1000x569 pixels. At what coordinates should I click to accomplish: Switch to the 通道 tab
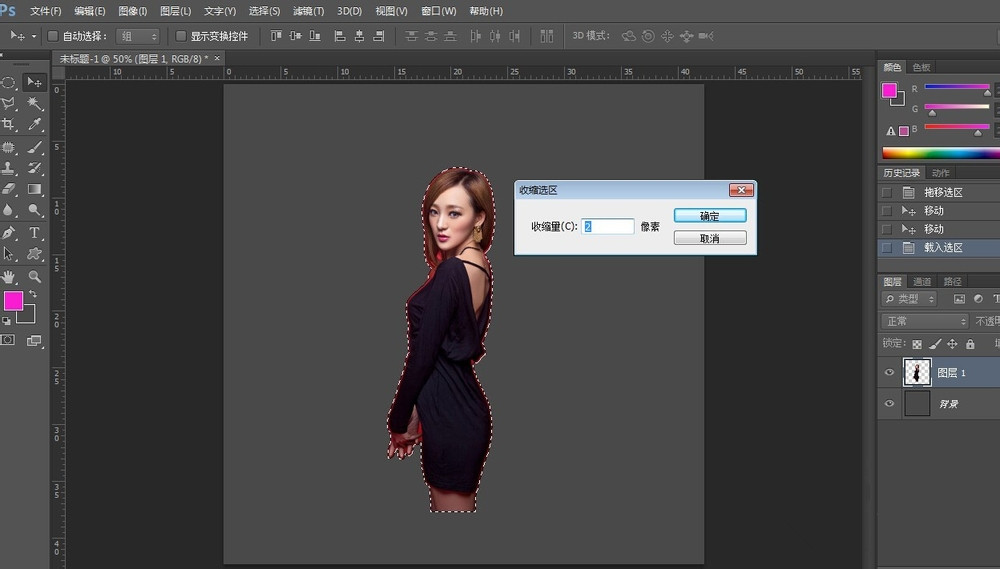pyautogui.click(x=922, y=282)
